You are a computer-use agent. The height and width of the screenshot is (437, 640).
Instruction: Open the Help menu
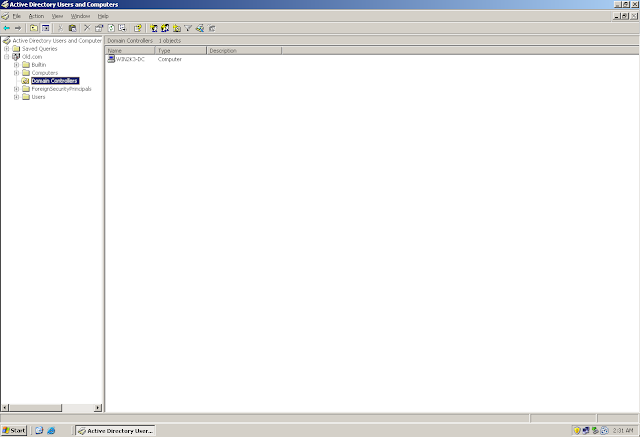(103, 16)
